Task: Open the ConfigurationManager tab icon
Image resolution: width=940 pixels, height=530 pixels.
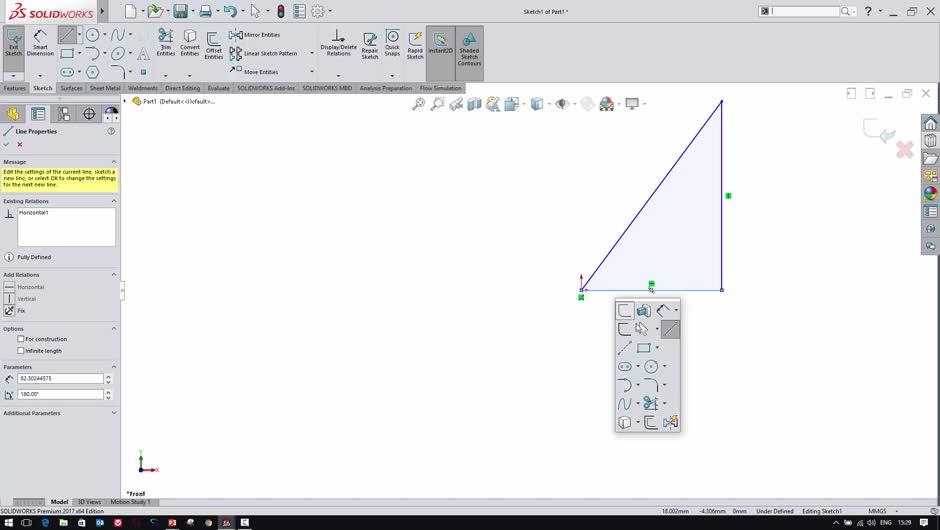Action: point(64,113)
